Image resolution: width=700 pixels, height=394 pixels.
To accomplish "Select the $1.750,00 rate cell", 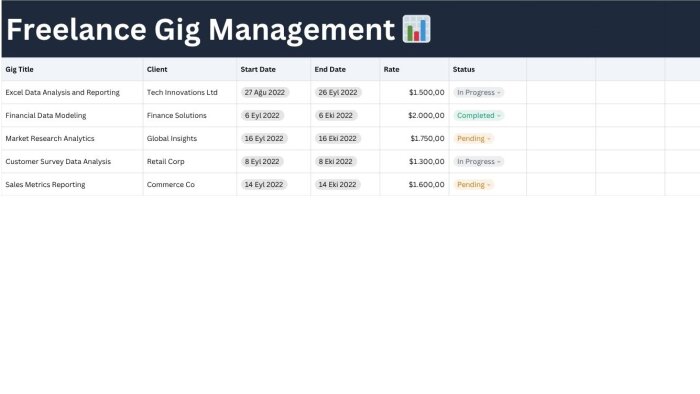I will (414, 139).
